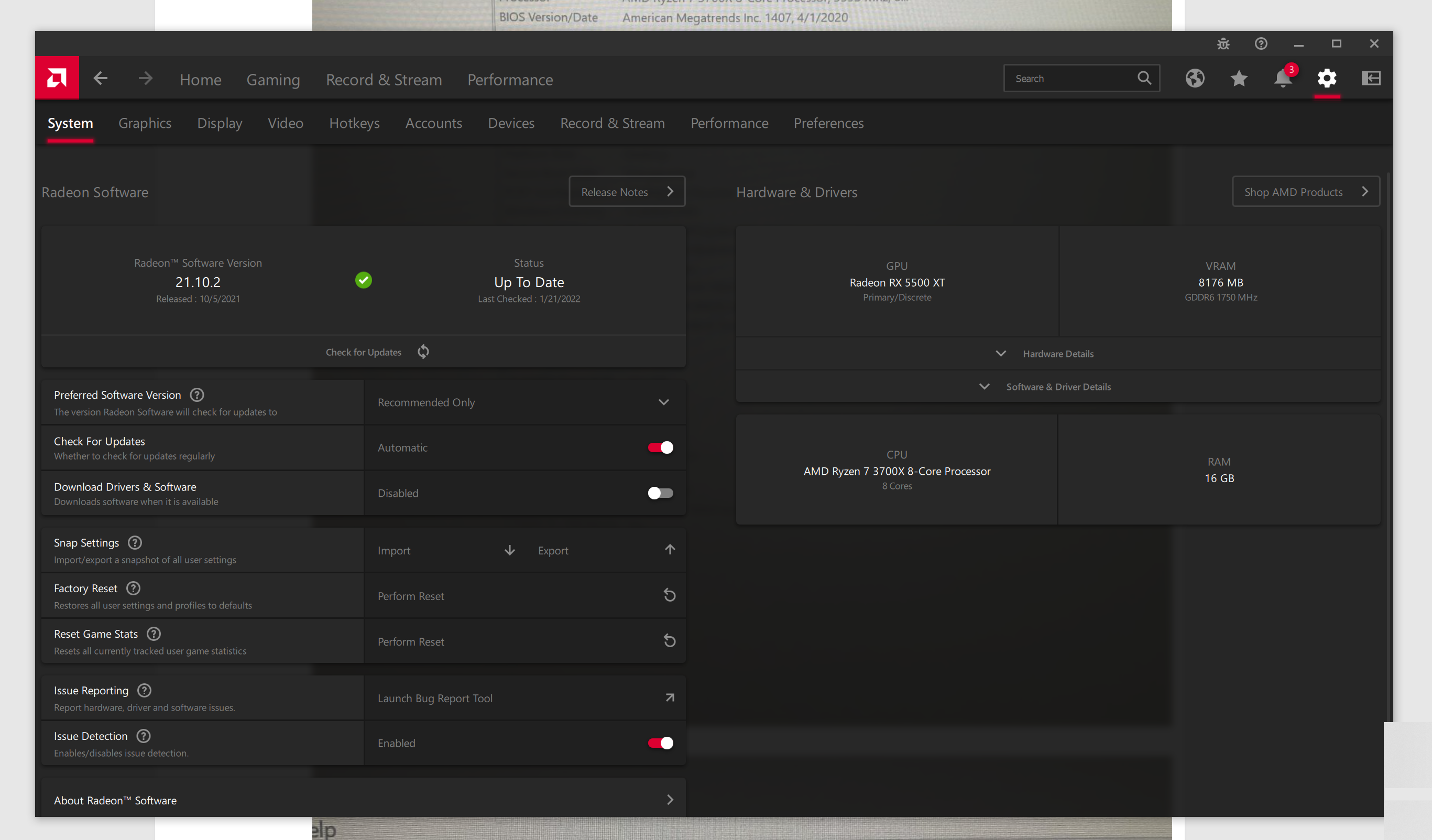Click the right vertical scrollbar
The image size is (1432, 840).
click(1388, 446)
